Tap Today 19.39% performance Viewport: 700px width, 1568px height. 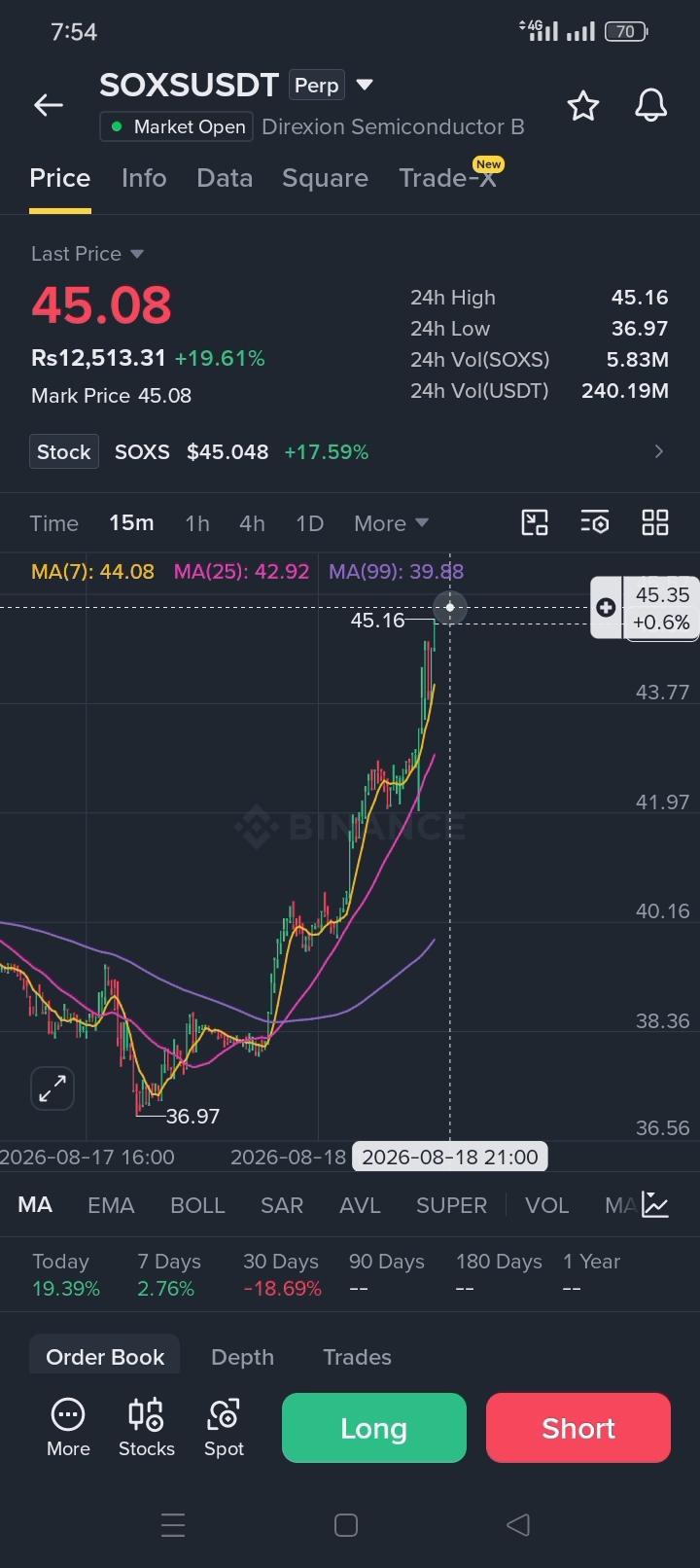[x=66, y=1275]
